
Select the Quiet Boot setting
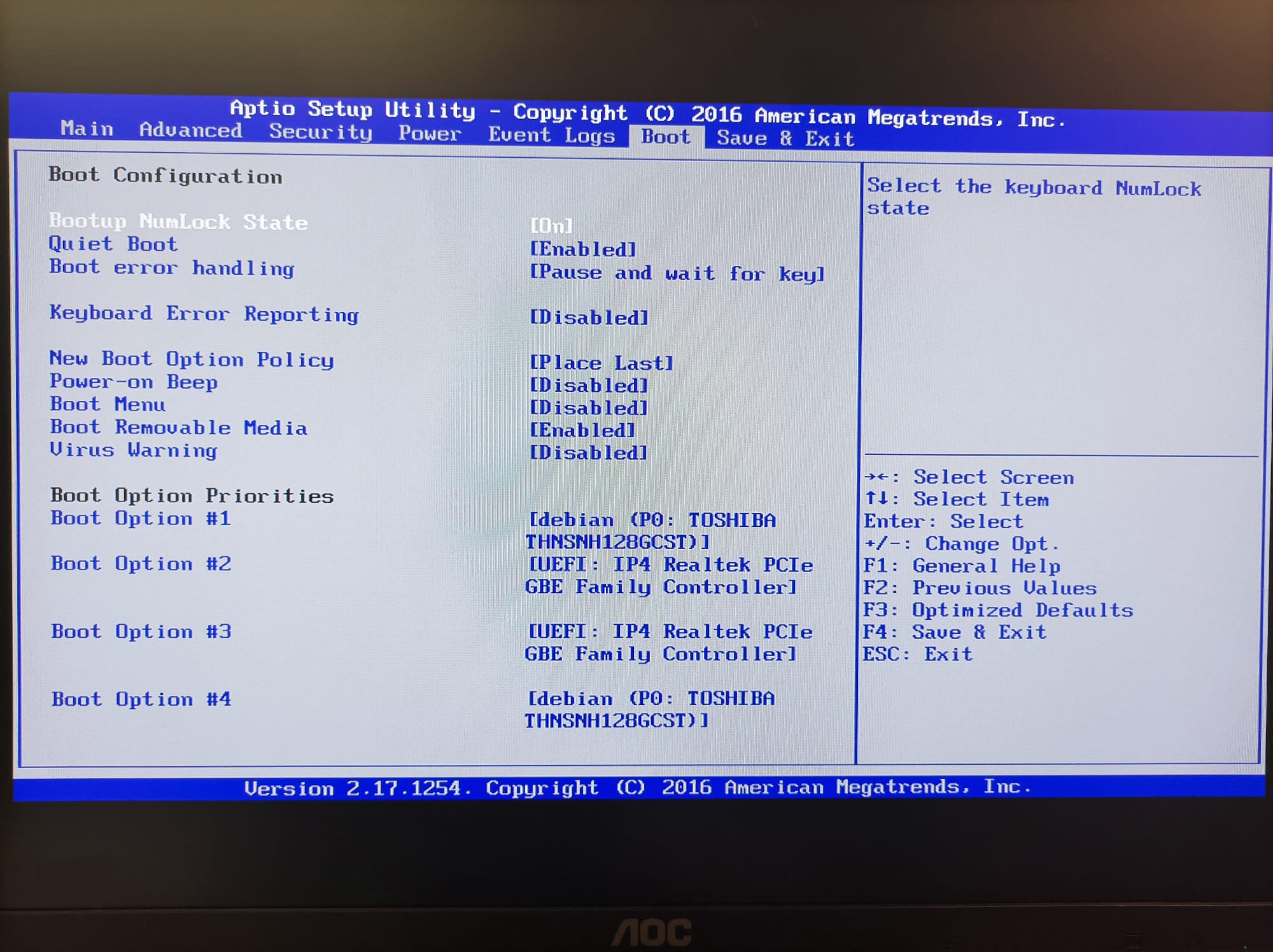pos(113,244)
